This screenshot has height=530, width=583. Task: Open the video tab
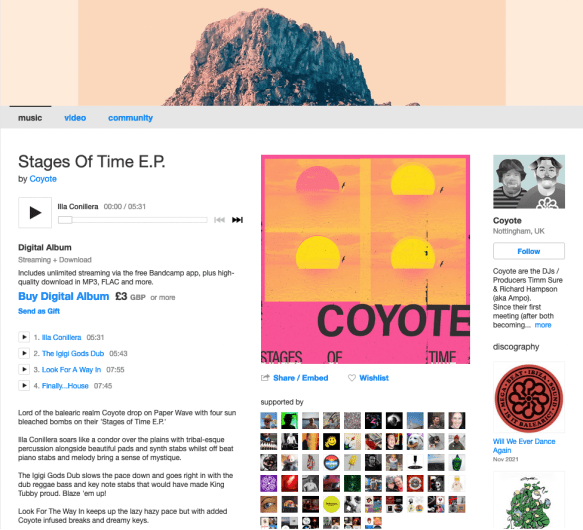click(75, 118)
